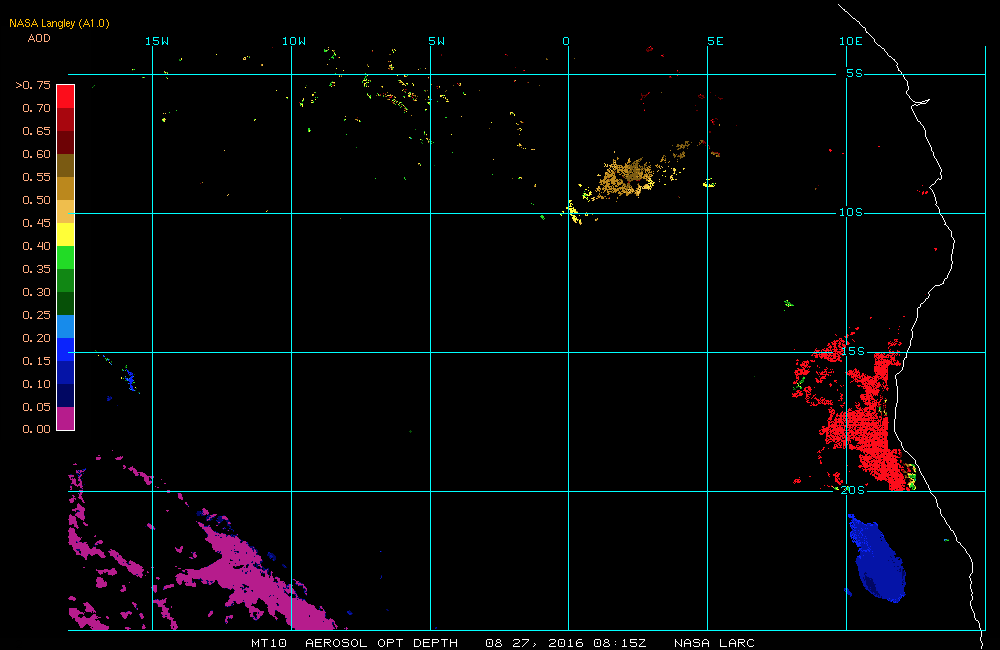The height and width of the screenshot is (650, 1000).
Task: Click the '0.50' legend value
Action: pyautogui.click(x=36, y=200)
